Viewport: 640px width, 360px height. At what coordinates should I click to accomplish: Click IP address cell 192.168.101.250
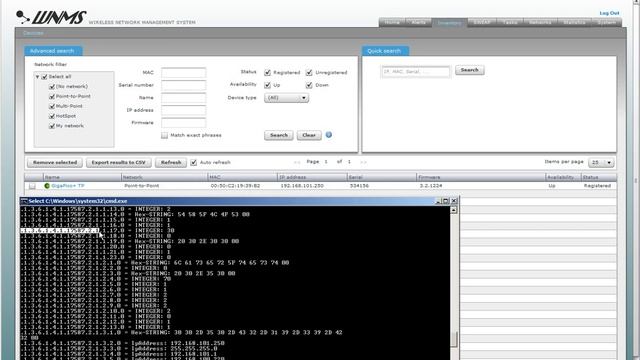click(302, 186)
